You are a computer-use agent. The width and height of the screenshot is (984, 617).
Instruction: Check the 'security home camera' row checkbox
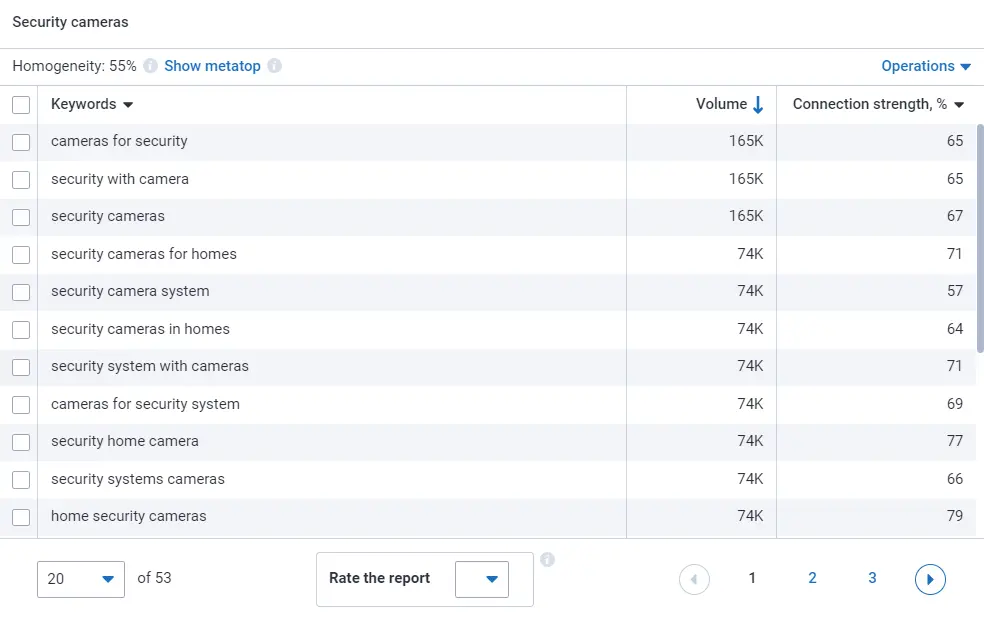(21, 443)
